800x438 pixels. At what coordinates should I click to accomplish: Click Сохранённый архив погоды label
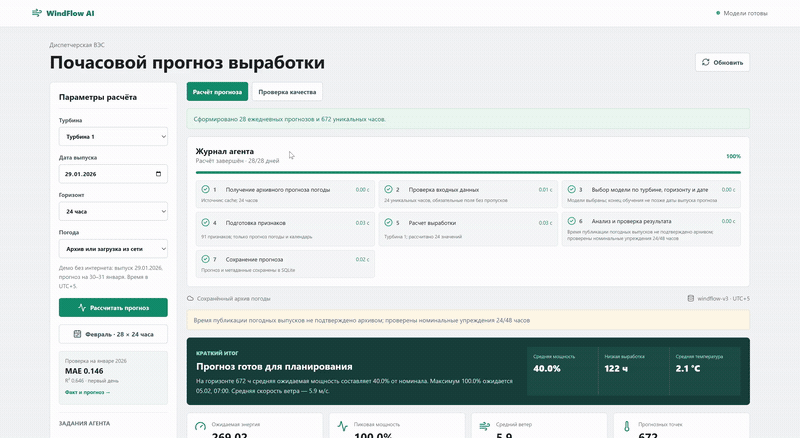point(234,298)
